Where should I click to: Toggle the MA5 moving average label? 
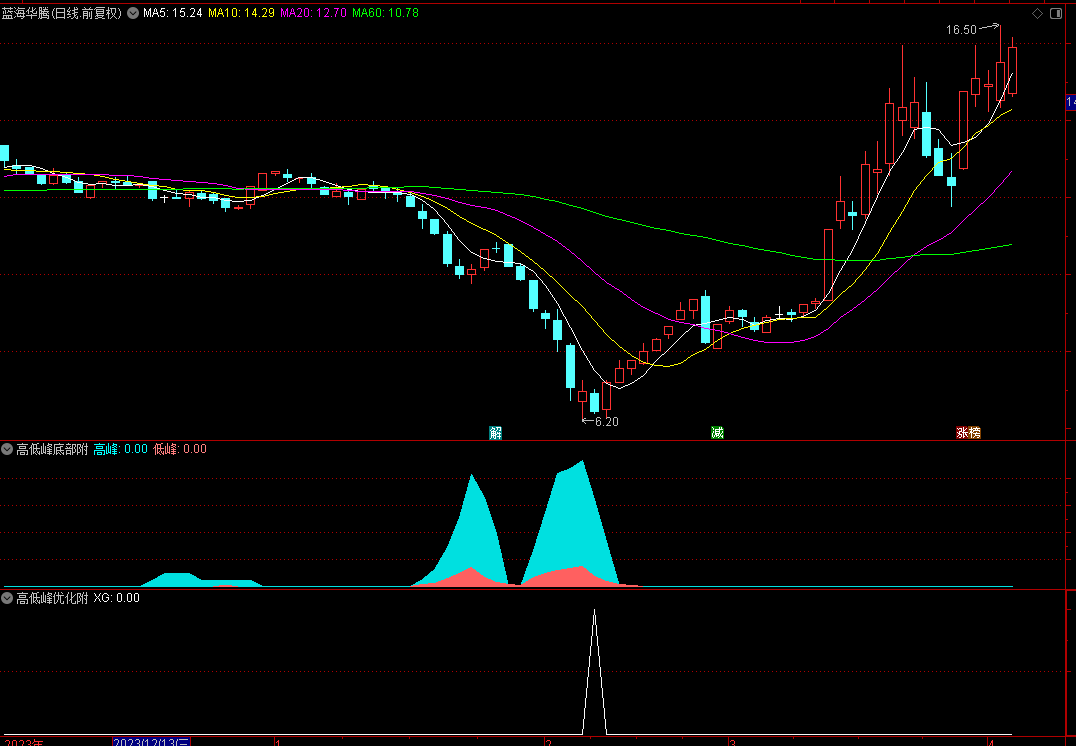tap(172, 13)
